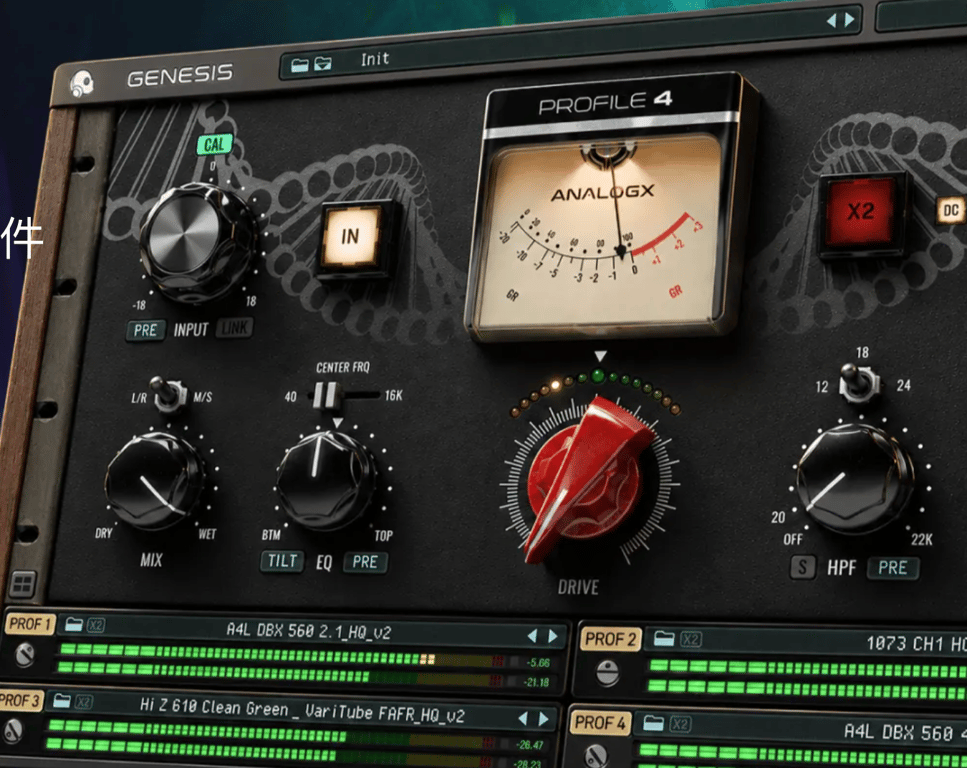Click the PROFILE 4 meter header
The height and width of the screenshot is (768, 967).
click(x=606, y=104)
